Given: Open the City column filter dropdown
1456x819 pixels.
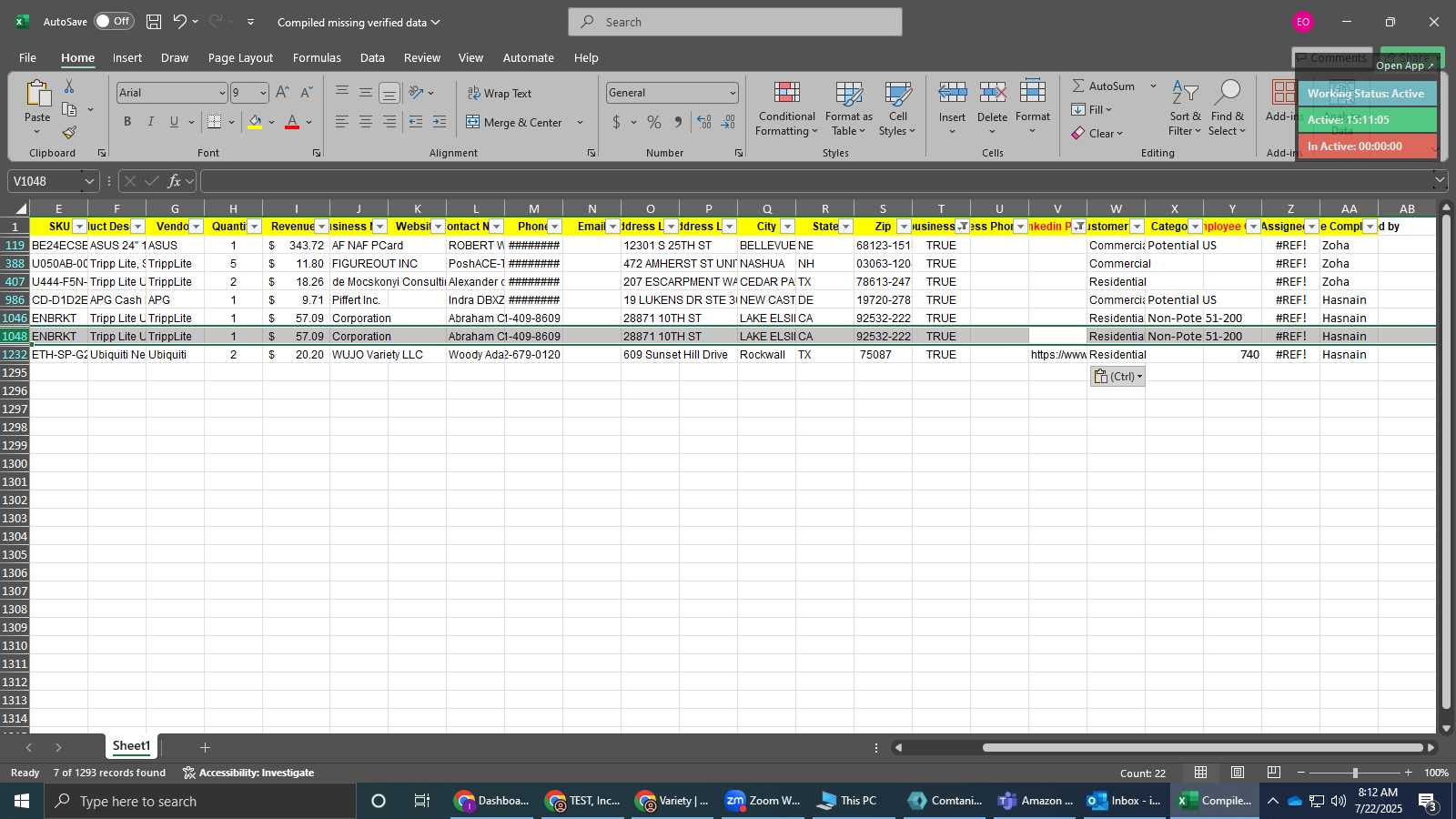Looking at the screenshot, I should tap(788, 227).
